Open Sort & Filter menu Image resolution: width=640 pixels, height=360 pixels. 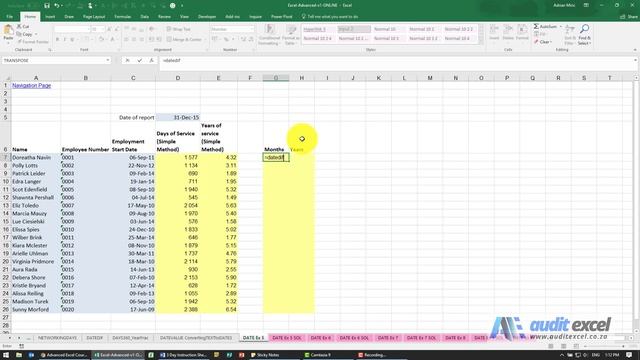[570, 35]
